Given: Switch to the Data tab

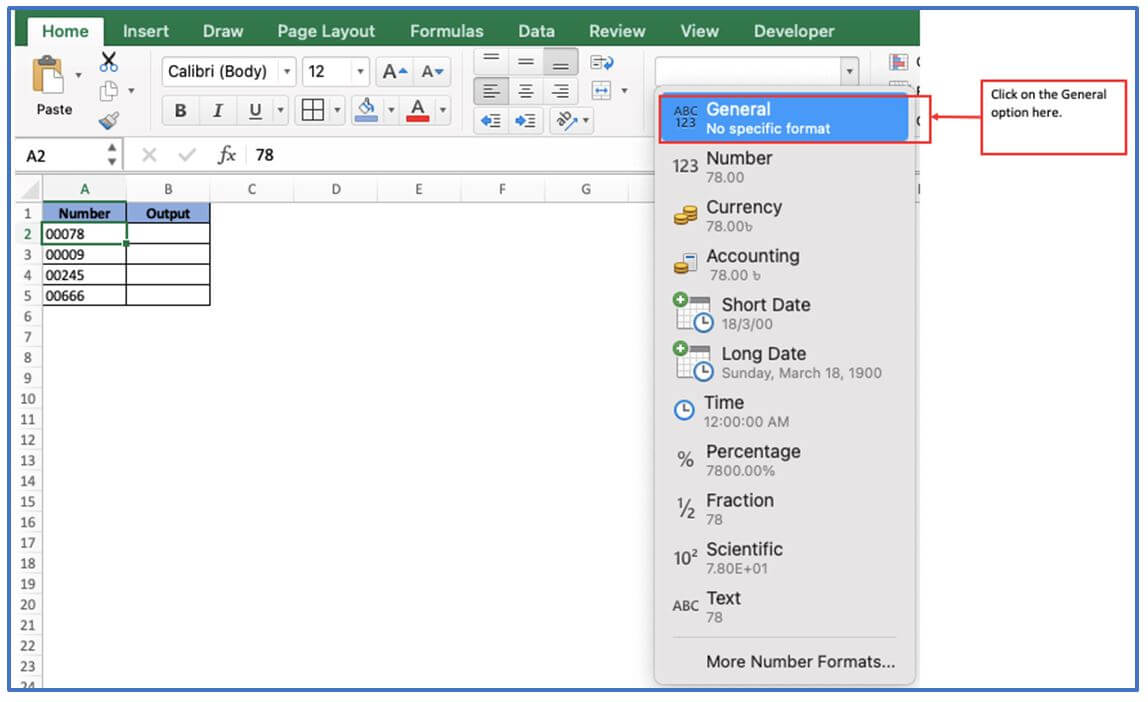Looking at the screenshot, I should (x=537, y=31).
